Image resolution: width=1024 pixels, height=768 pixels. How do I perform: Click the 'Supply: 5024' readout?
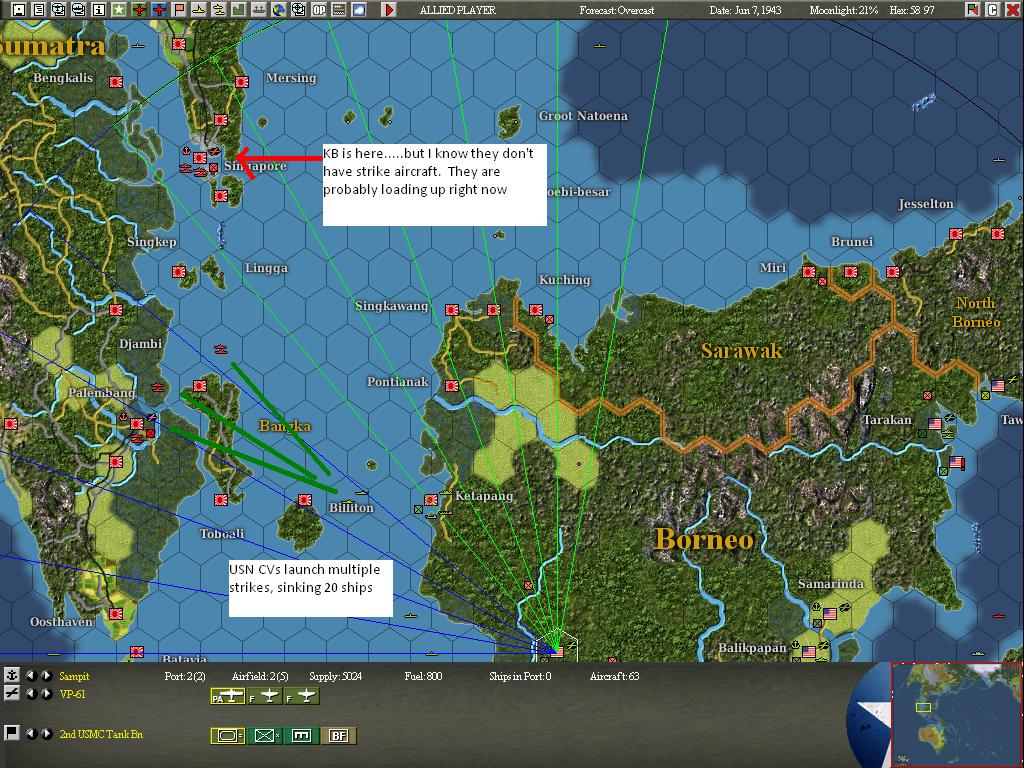pos(335,676)
